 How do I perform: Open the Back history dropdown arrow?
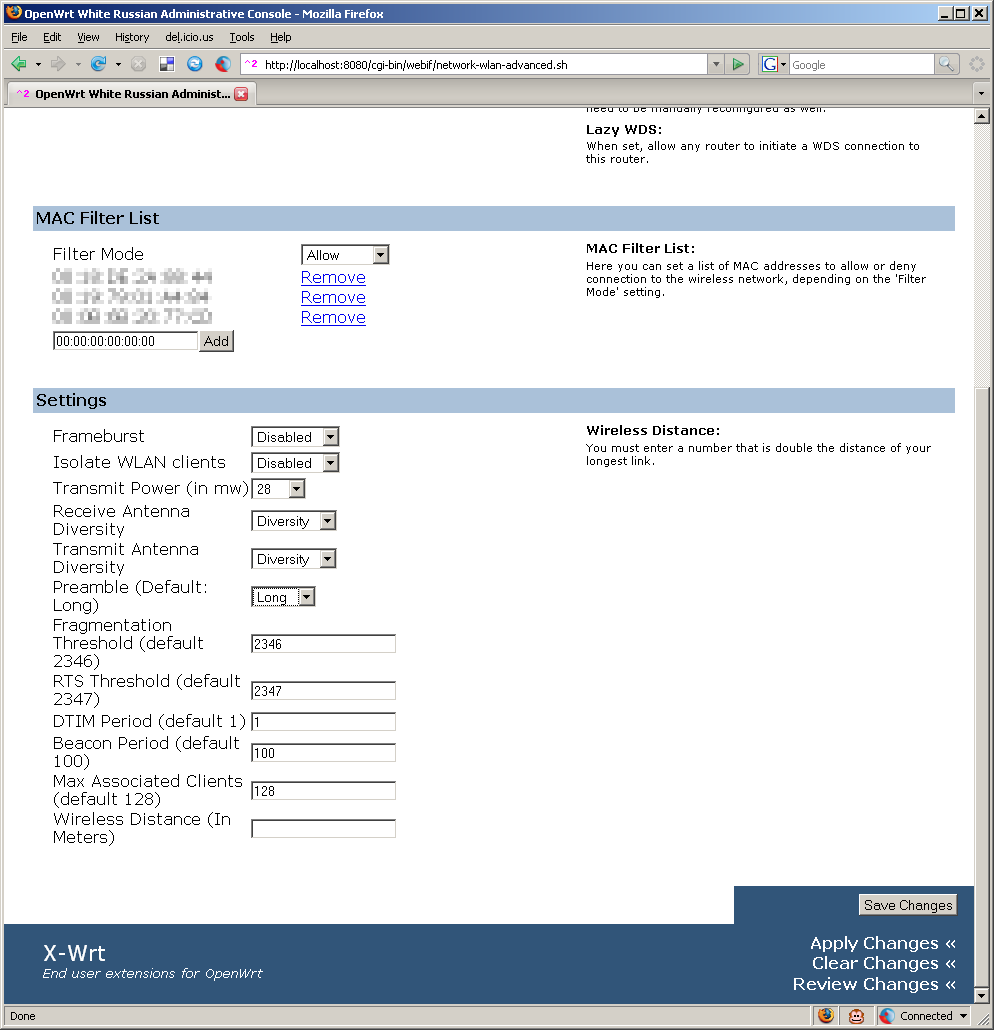pyautogui.click(x=38, y=64)
